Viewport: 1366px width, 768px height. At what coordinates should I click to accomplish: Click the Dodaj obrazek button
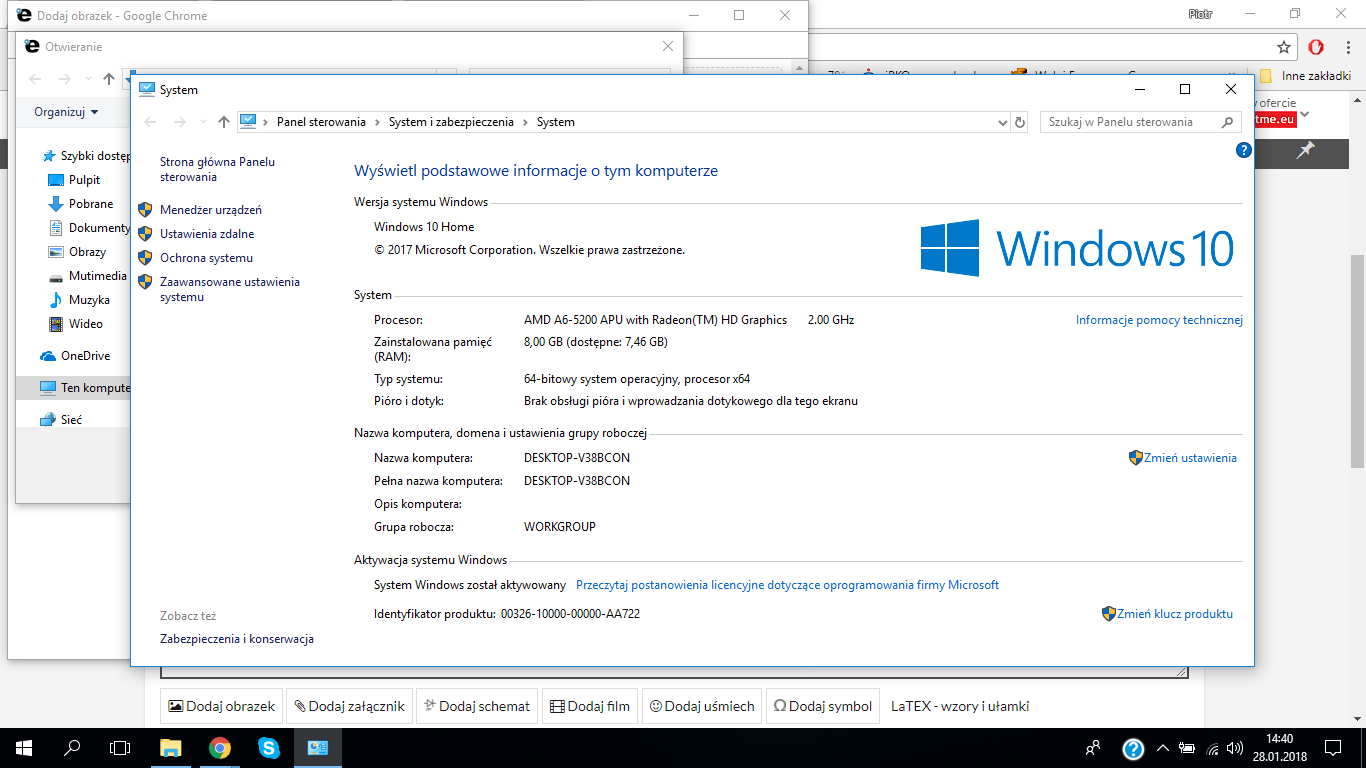click(221, 706)
